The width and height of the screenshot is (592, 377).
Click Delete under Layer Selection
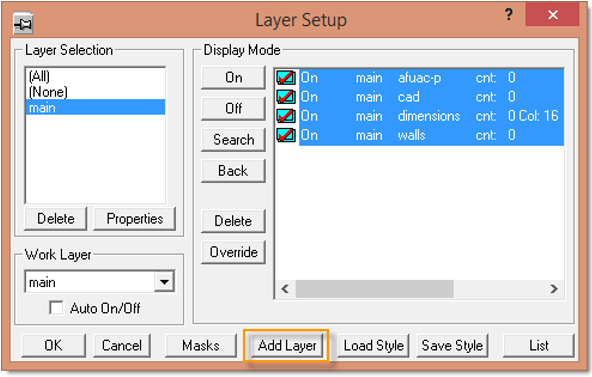click(56, 219)
